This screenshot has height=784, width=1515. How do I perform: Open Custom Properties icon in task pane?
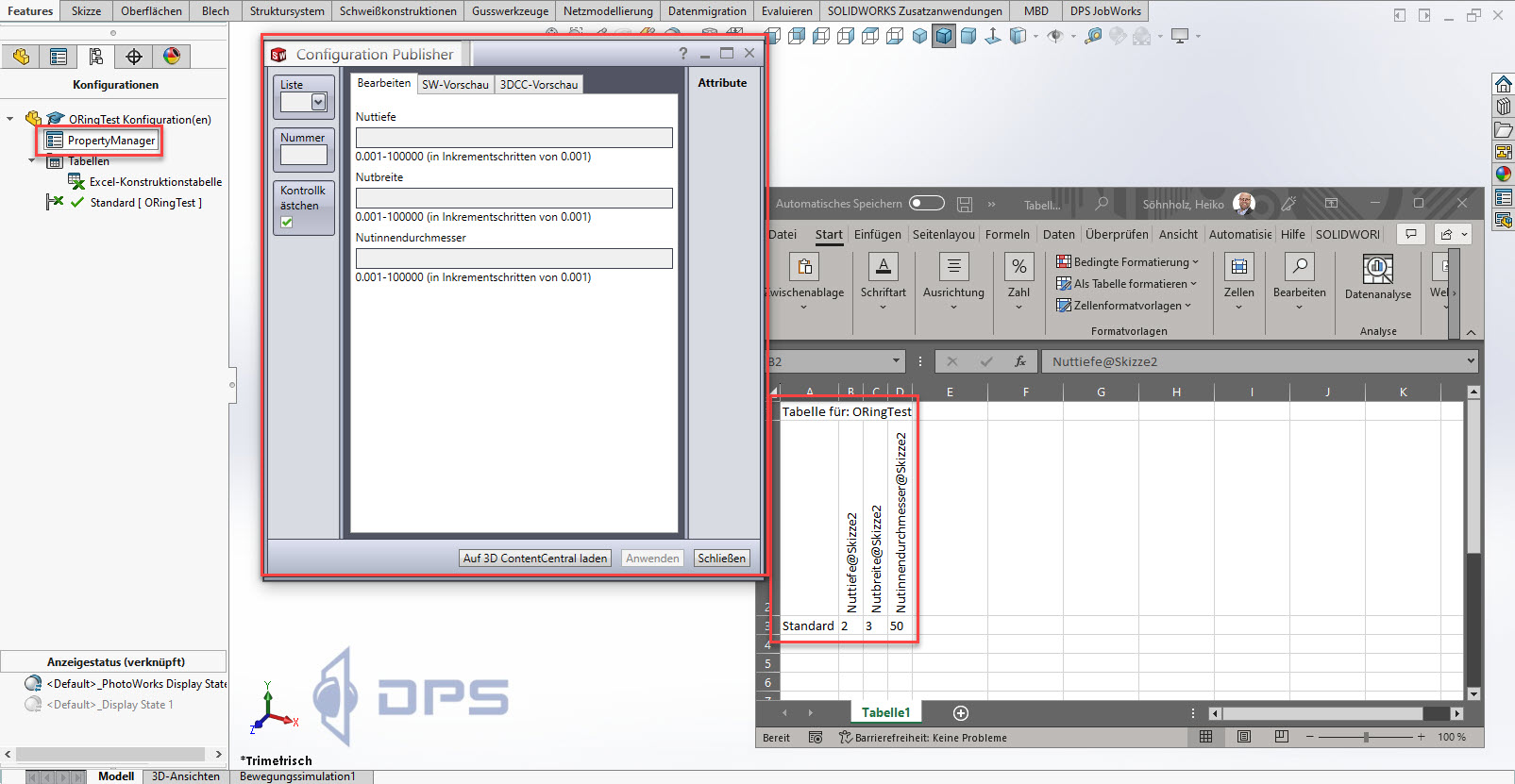(1504, 197)
